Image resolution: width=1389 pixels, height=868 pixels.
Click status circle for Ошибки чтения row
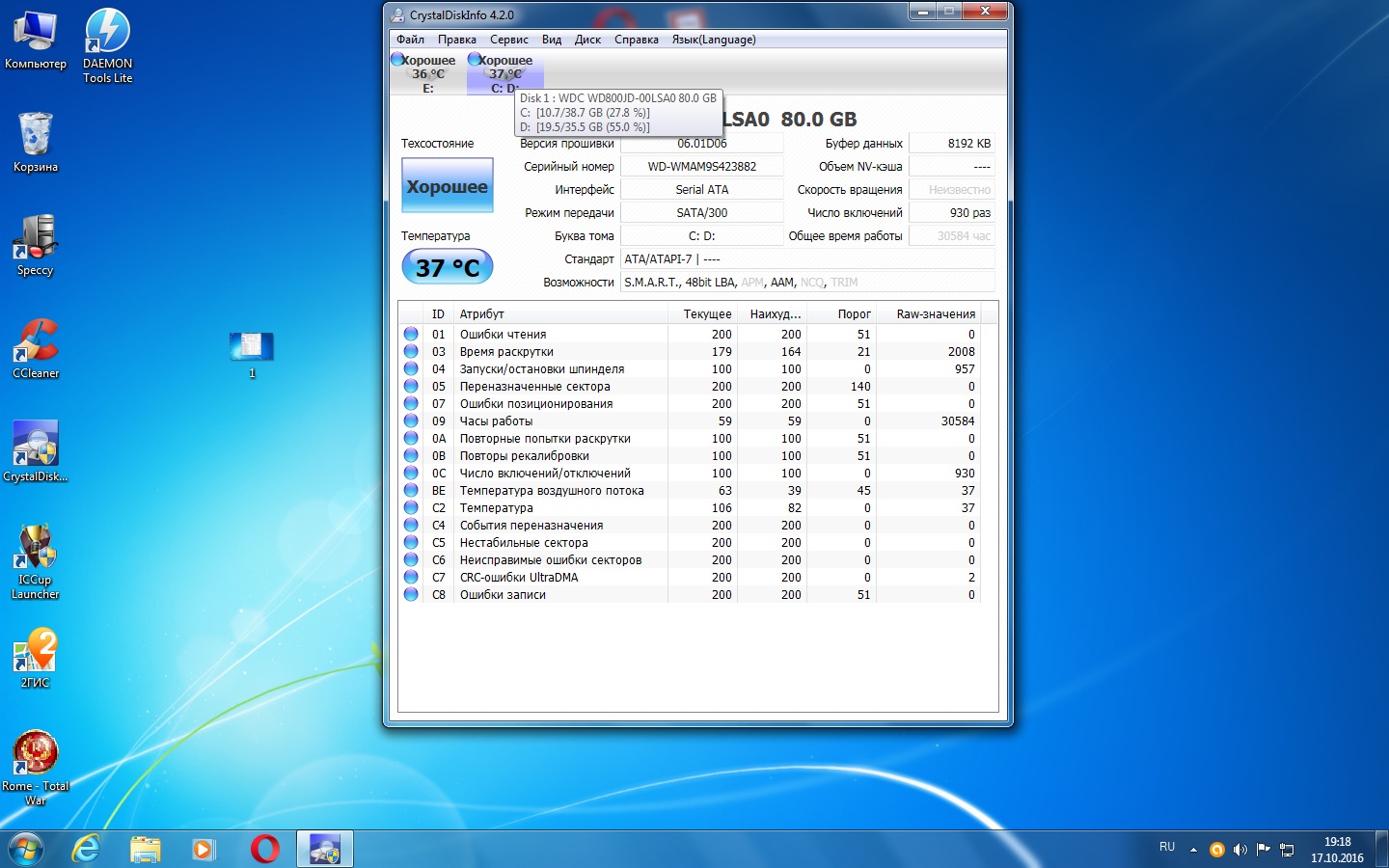[x=411, y=335]
